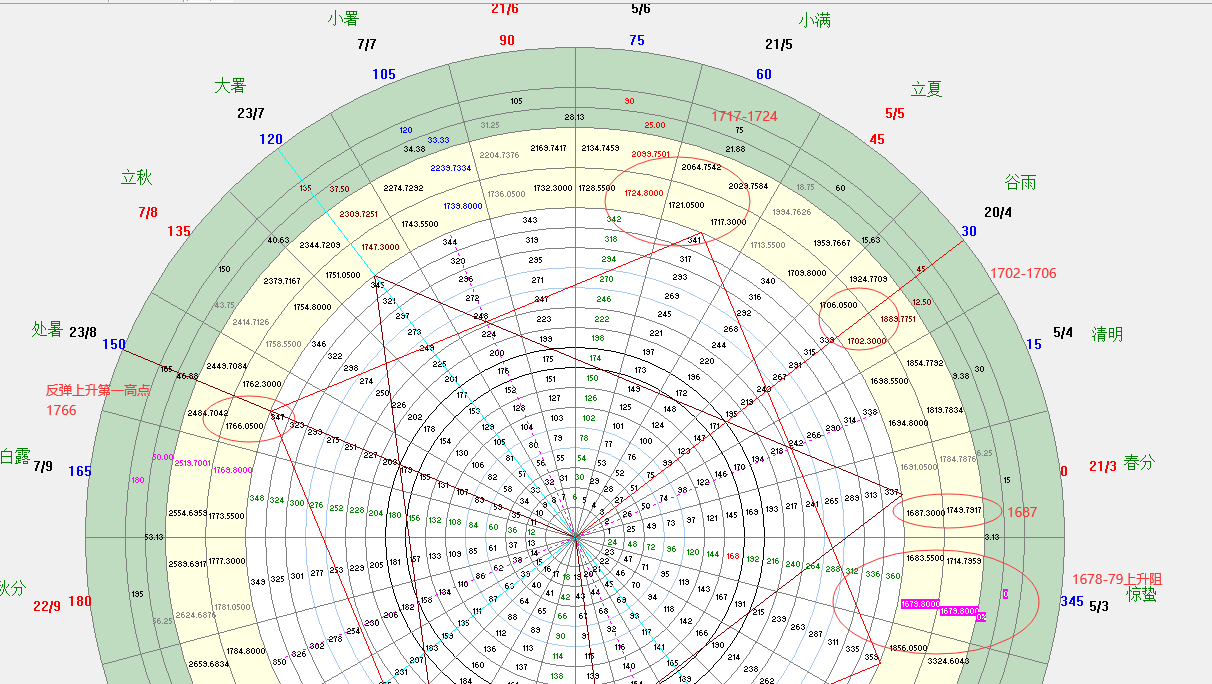Click the price cell 2344.7209
This screenshot has height=684, width=1212.
point(320,245)
